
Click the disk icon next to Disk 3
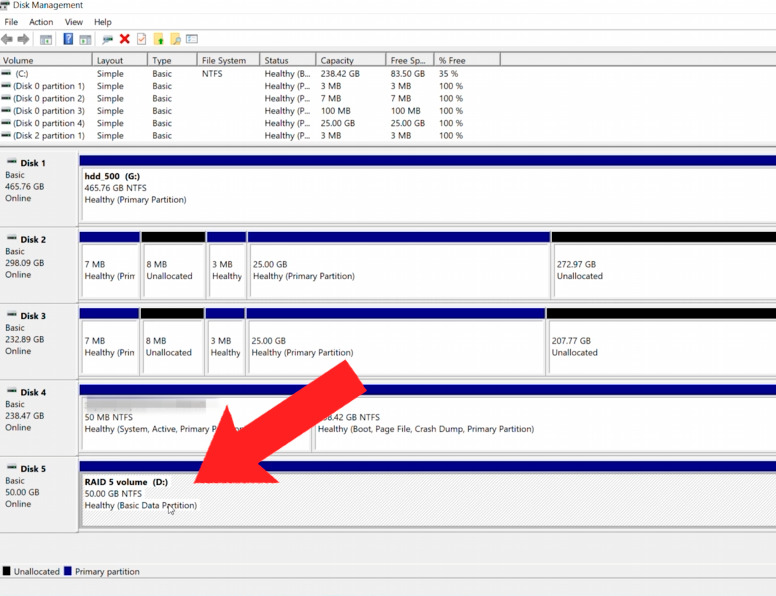tap(11, 315)
